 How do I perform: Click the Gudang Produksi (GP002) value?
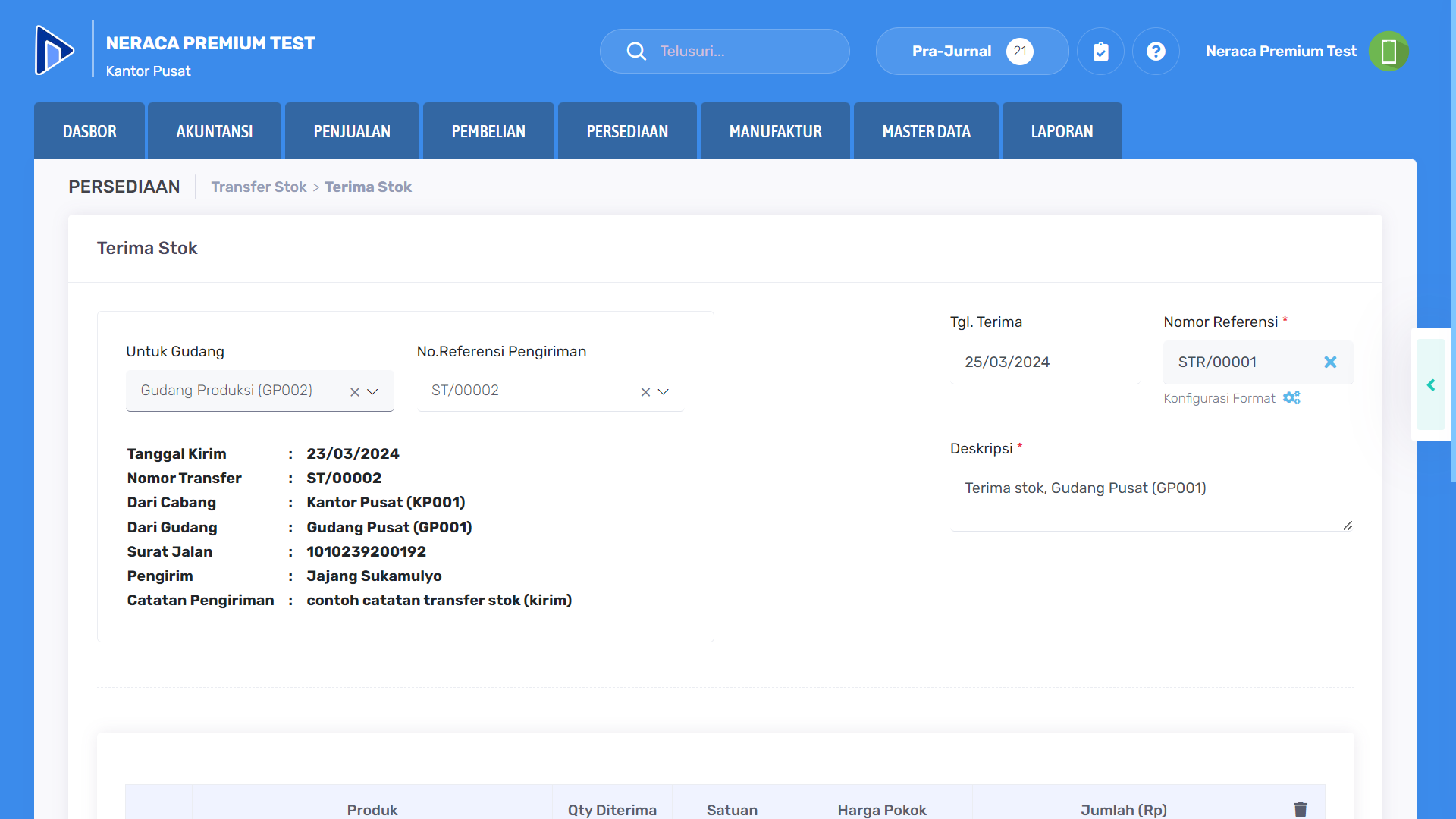click(x=226, y=391)
